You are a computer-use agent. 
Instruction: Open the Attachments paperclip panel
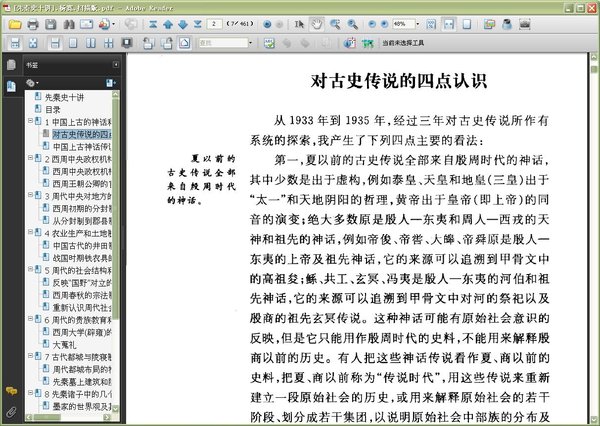tap(11, 412)
